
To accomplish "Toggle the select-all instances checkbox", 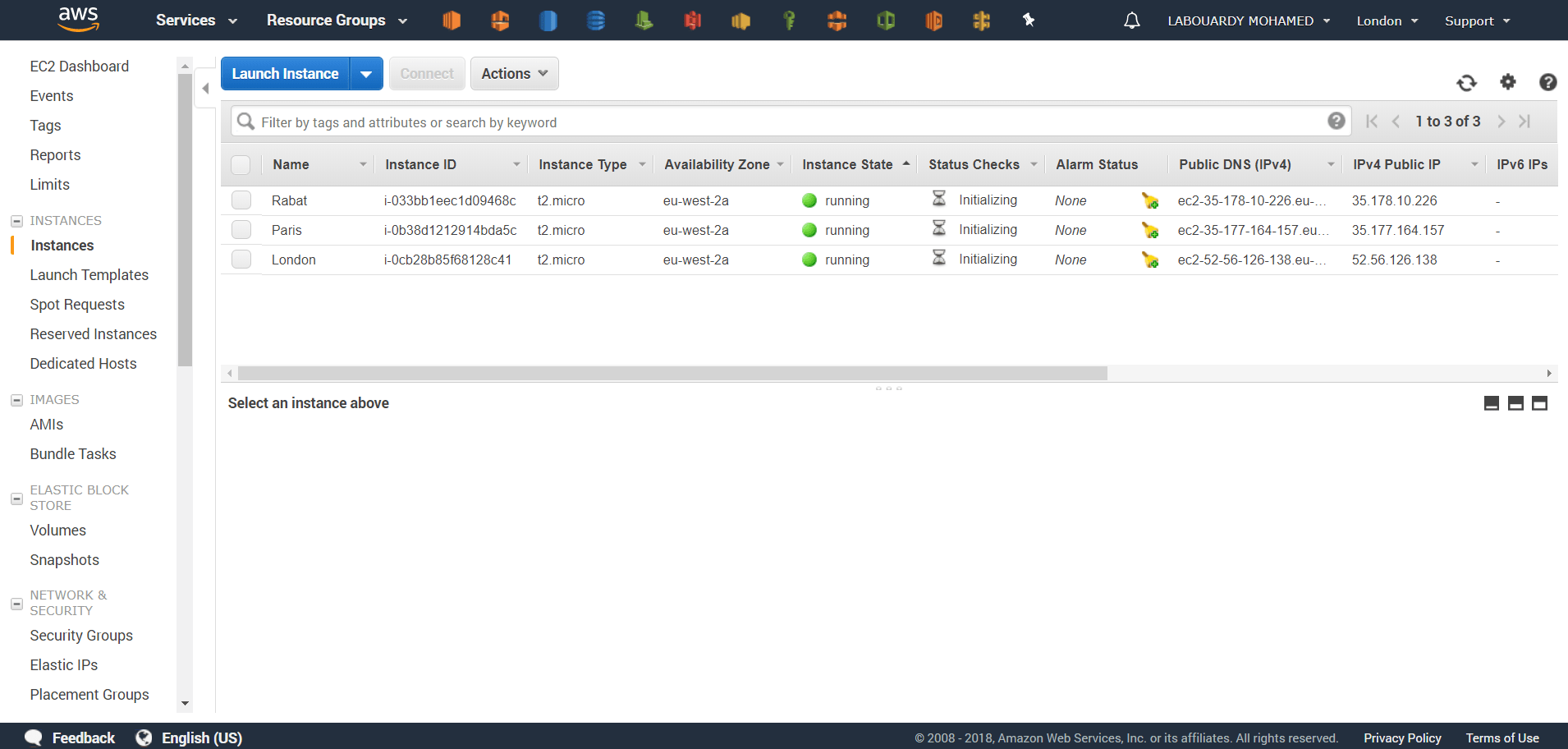I will pyautogui.click(x=241, y=164).
